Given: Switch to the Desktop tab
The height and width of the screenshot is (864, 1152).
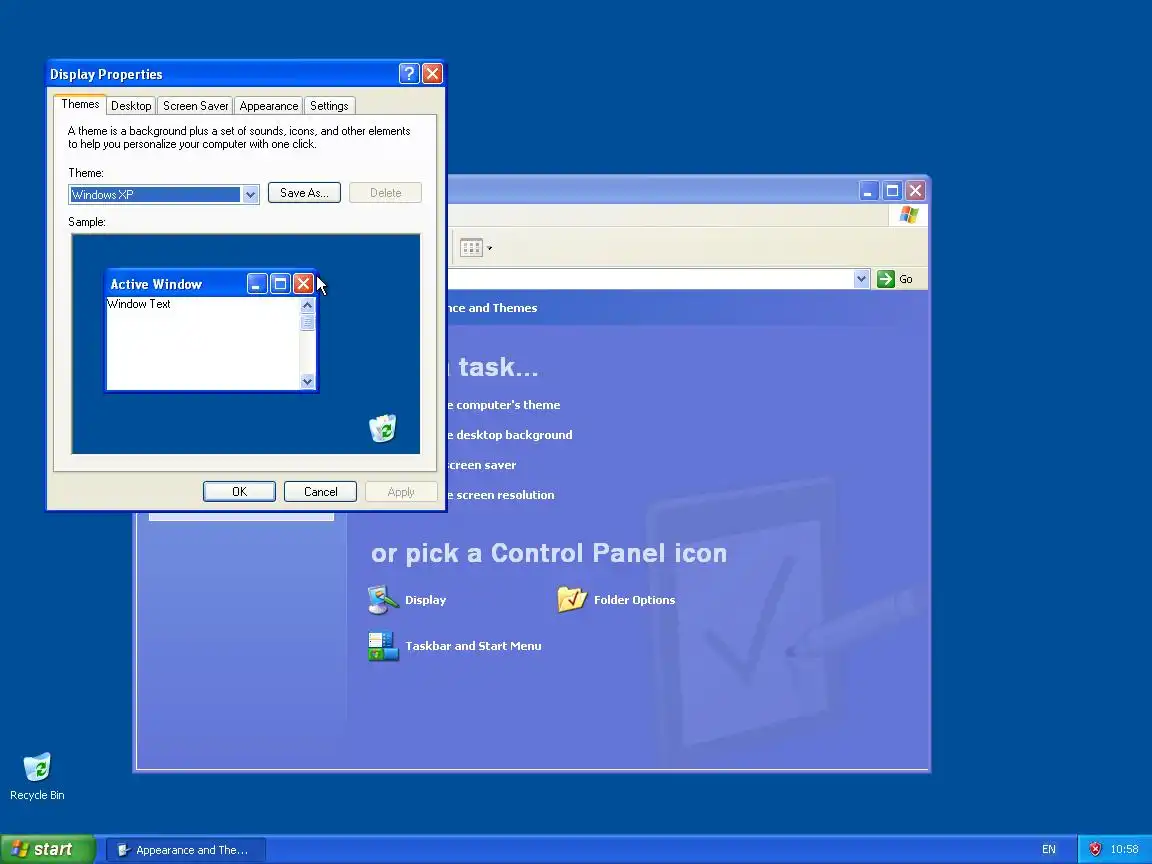Looking at the screenshot, I should [131, 106].
